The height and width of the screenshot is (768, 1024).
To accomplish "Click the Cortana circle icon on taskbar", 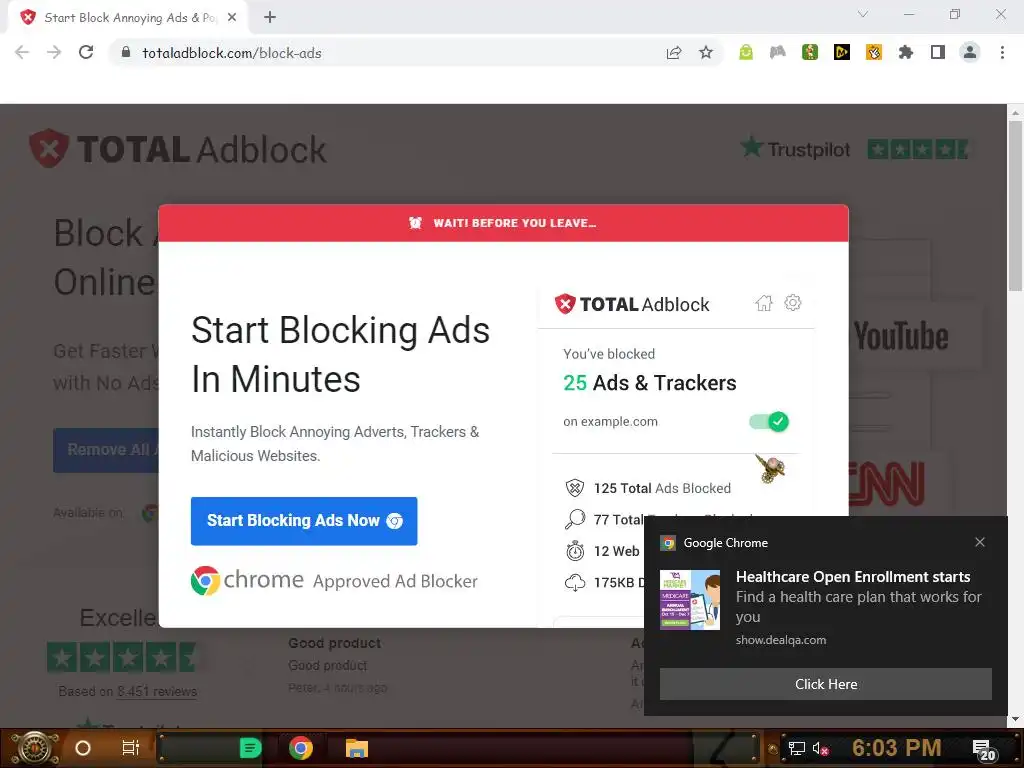I will click(83, 748).
